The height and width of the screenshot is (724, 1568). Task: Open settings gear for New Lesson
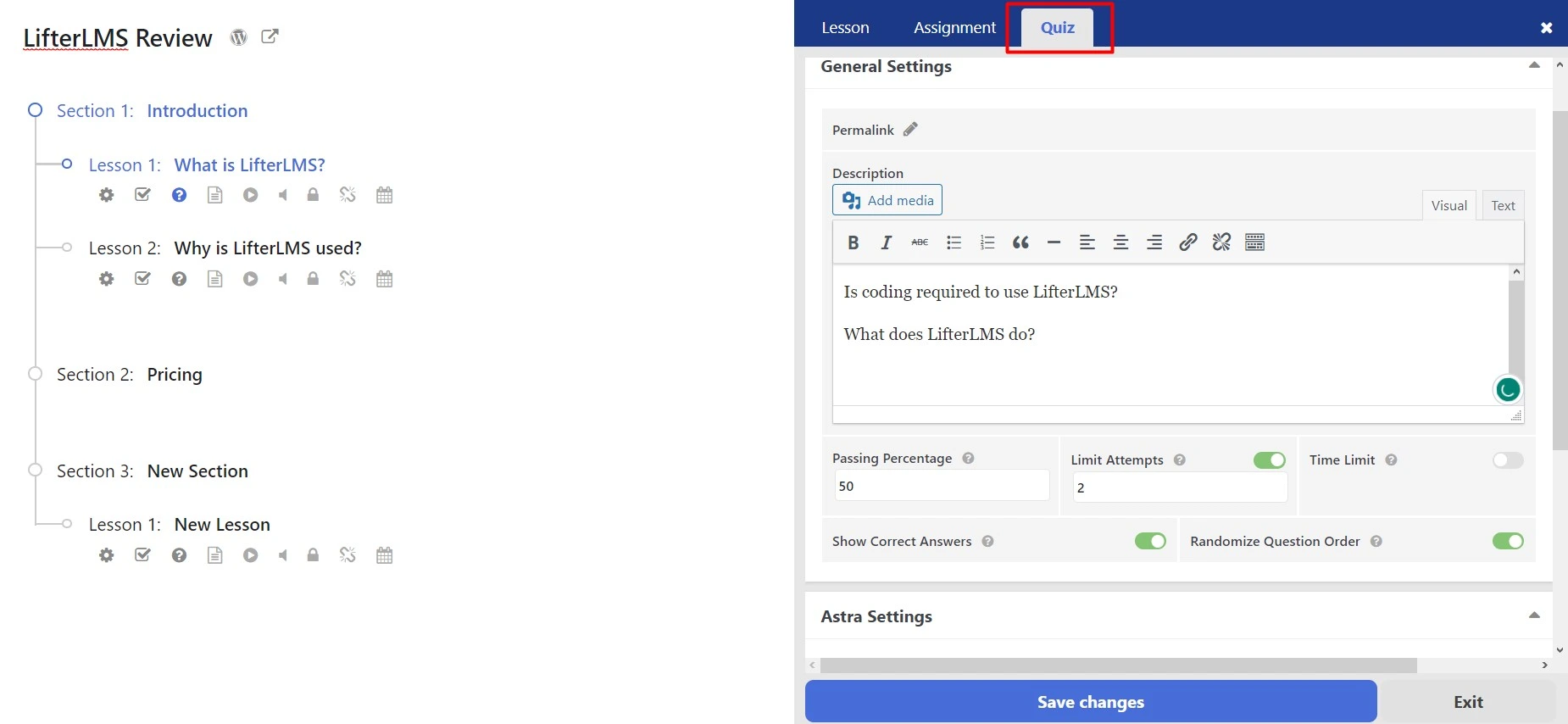[x=106, y=555]
